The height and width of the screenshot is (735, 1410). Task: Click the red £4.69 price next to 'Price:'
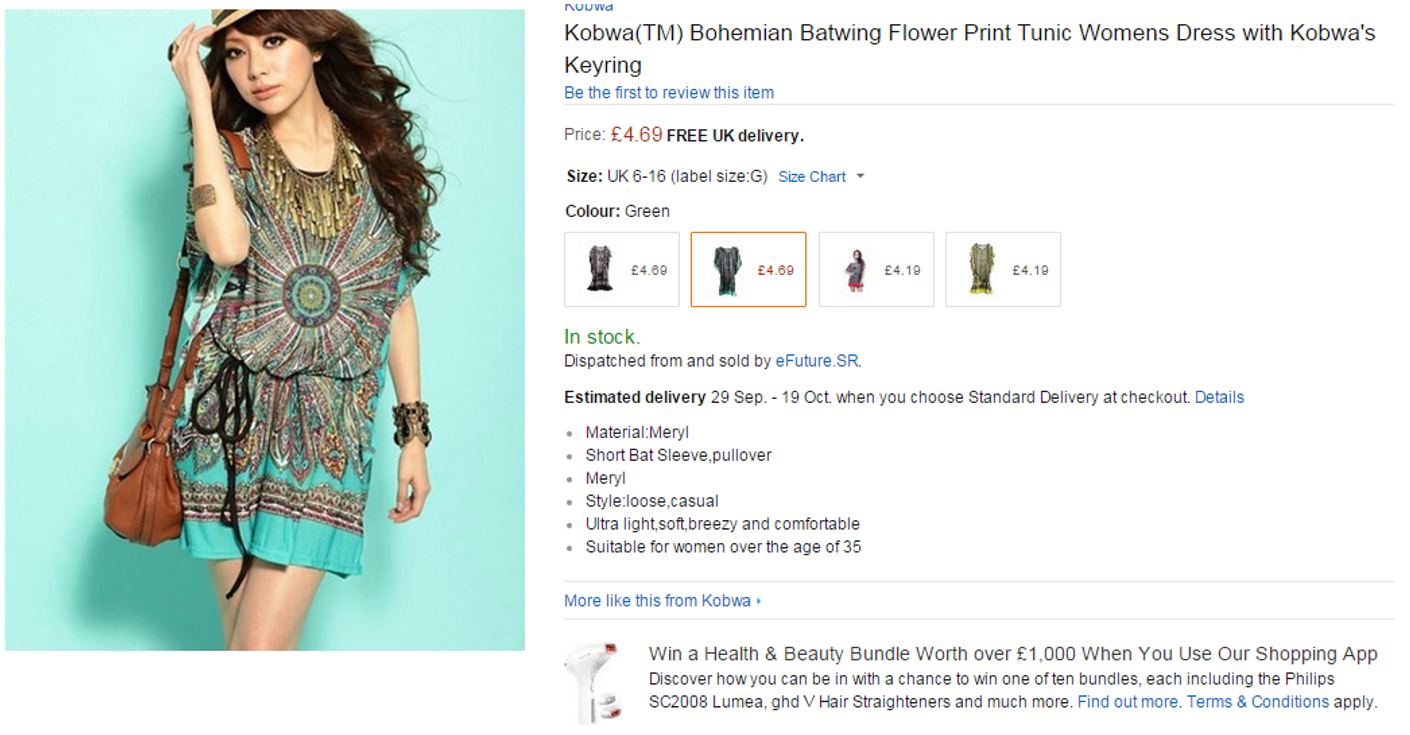[x=636, y=134]
